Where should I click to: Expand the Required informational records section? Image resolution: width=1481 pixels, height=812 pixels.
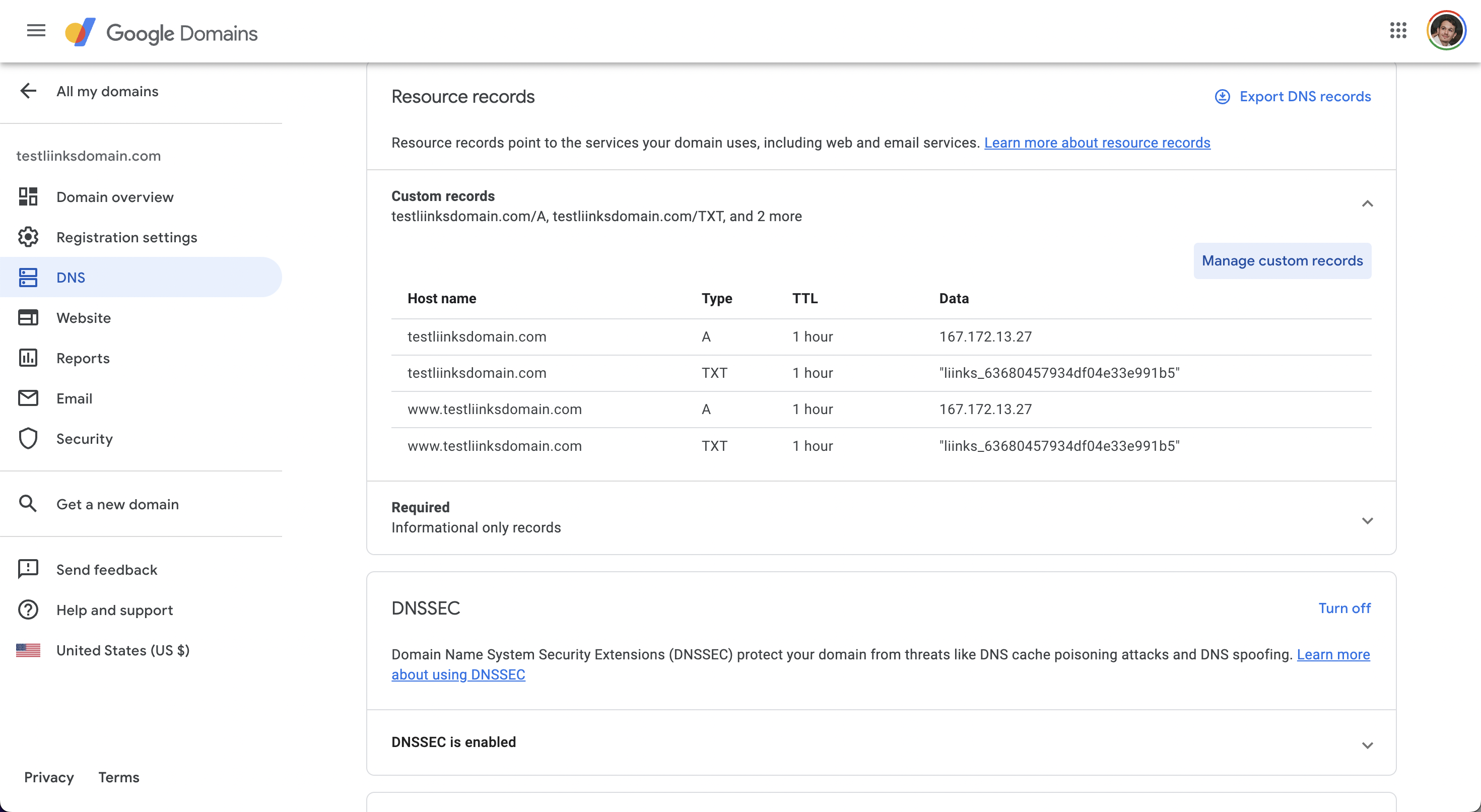[1367, 521]
